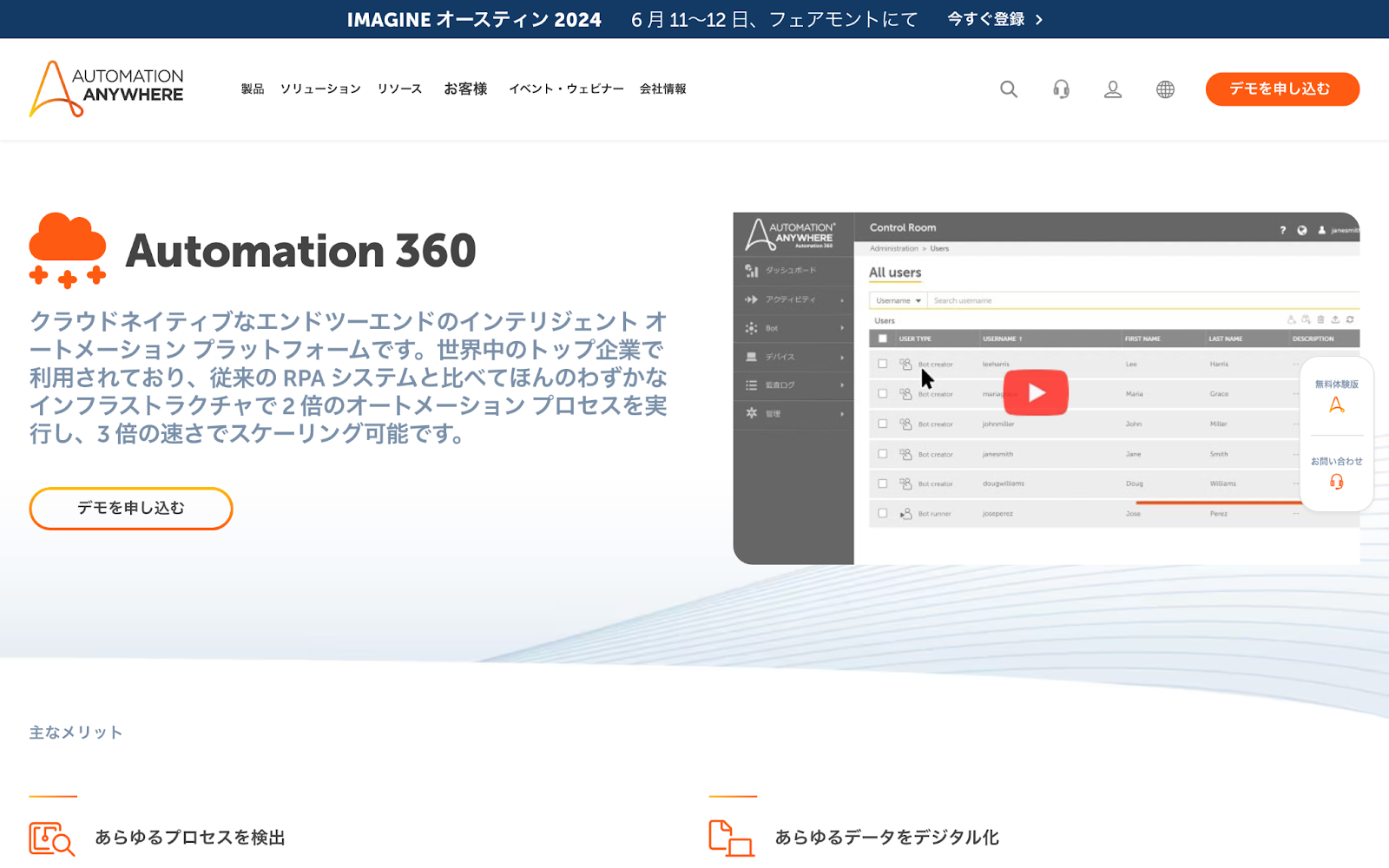This screenshot has width=1389, height=868.
Task: Click the Automation Anywhere logo in header
Action: point(107,89)
